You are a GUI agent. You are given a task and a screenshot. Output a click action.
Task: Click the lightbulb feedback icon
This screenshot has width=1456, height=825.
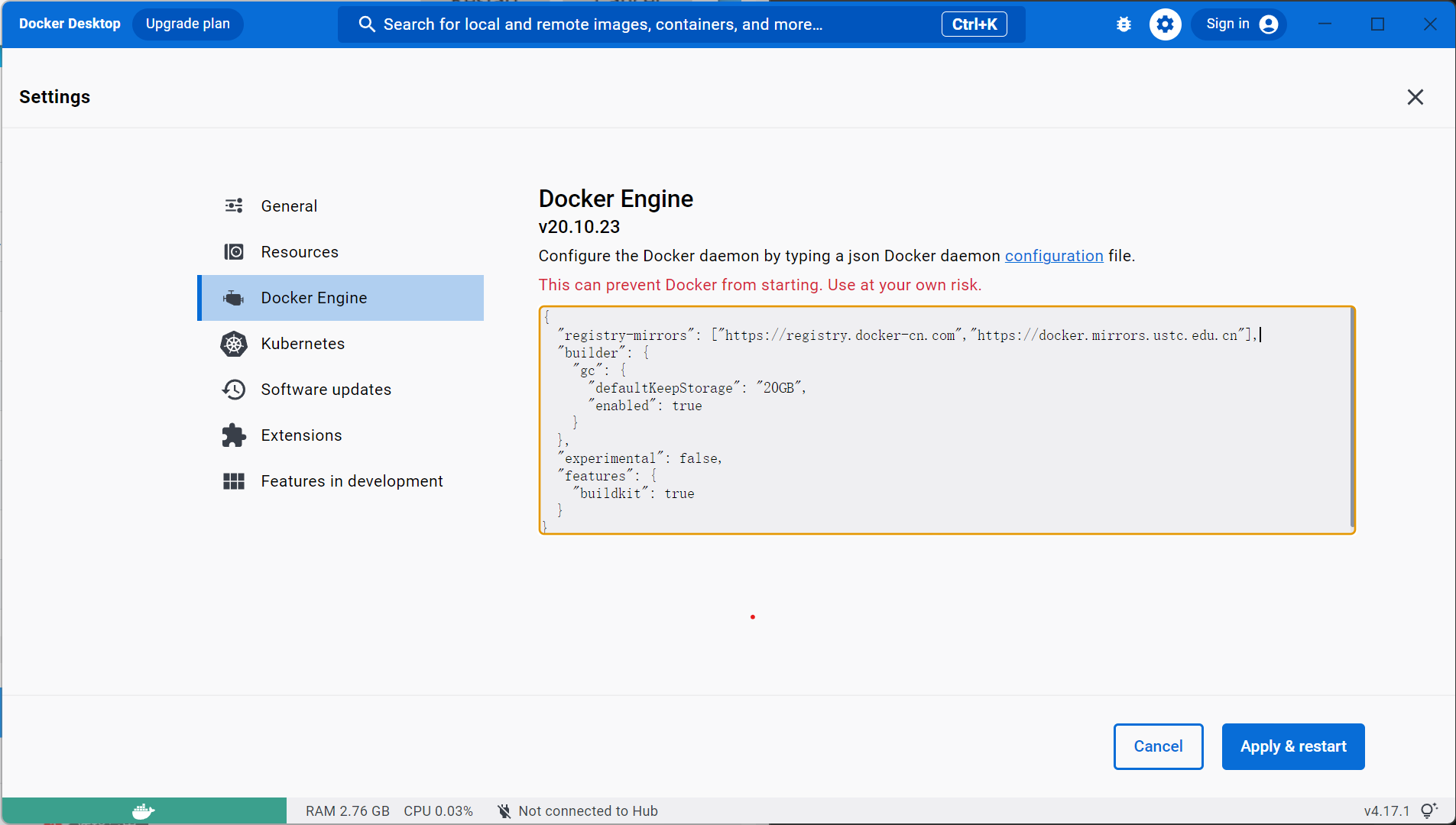pos(1429,810)
